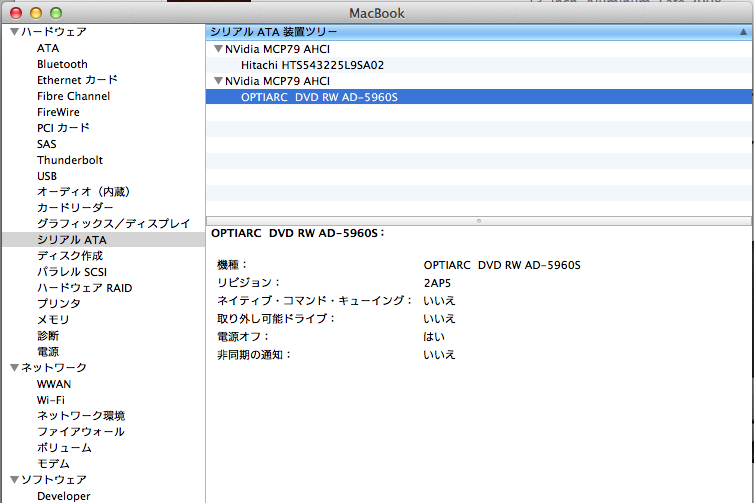The height and width of the screenshot is (503, 754).
Task: Open オーディオ（内蔵） entry
Action: coord(83,192)
